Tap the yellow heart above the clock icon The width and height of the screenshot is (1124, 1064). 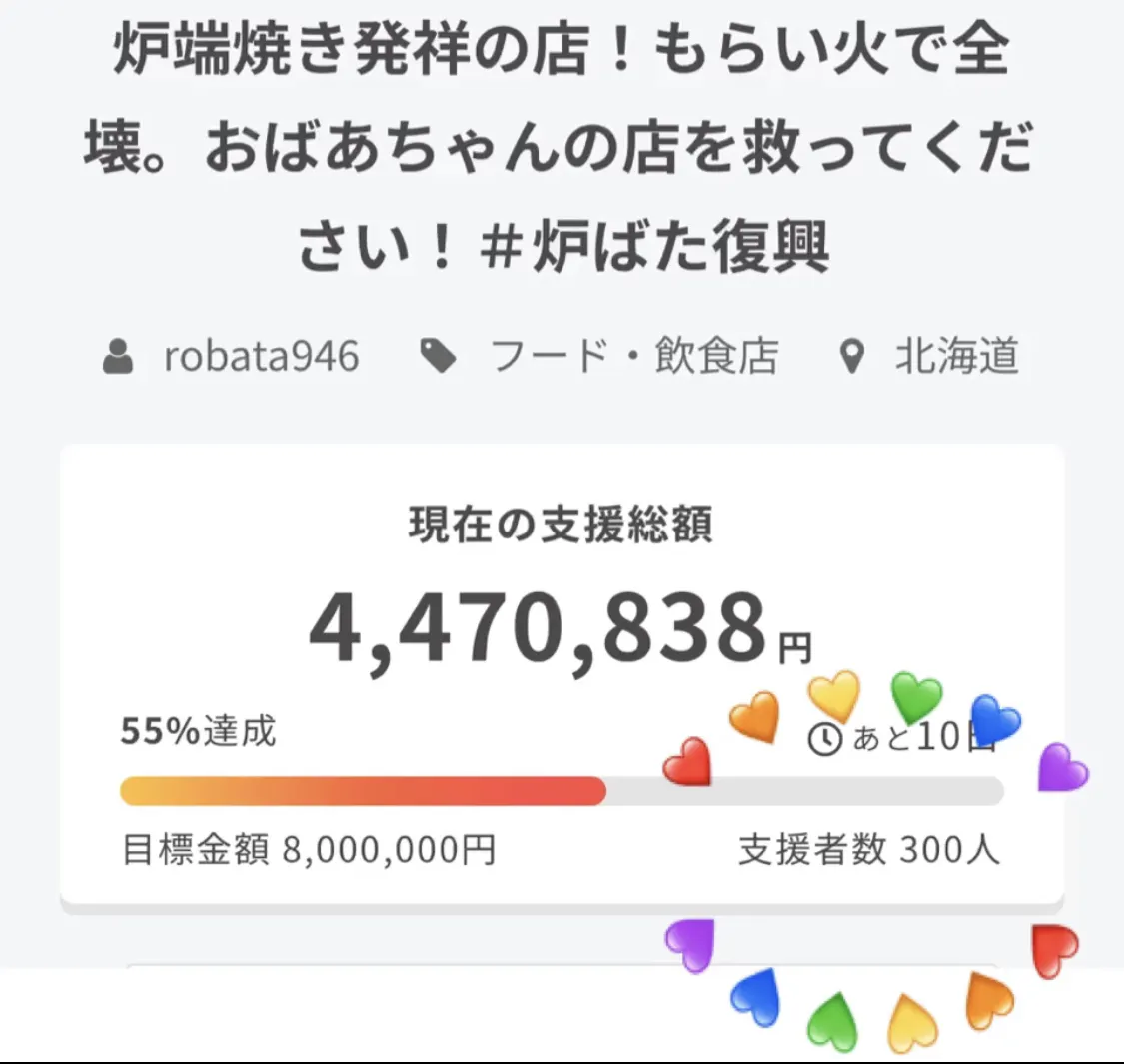click(x=834, y=695)
